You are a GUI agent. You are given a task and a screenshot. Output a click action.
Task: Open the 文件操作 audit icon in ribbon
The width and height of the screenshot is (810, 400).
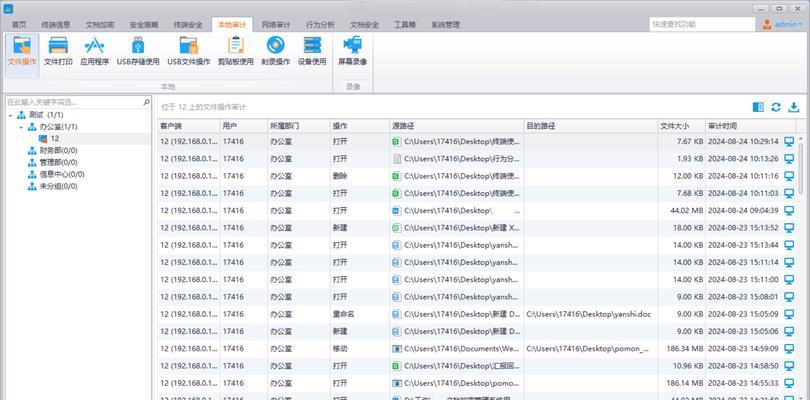22,46
